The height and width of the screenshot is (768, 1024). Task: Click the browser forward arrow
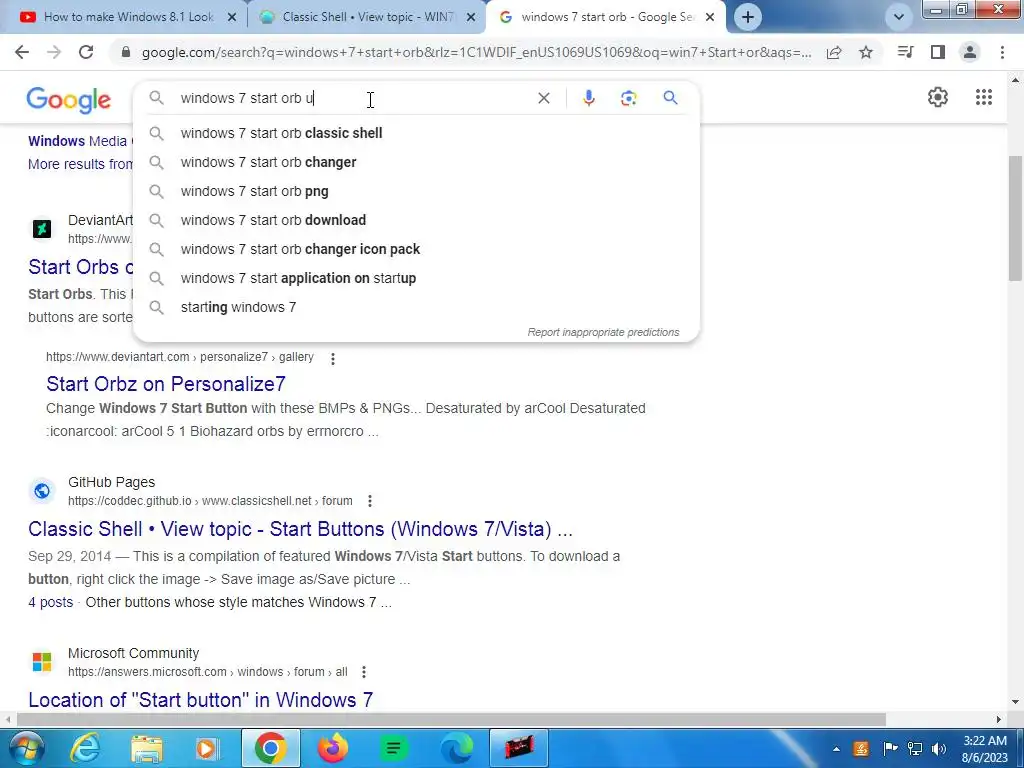pyautogui.click(x=54, y=52)
